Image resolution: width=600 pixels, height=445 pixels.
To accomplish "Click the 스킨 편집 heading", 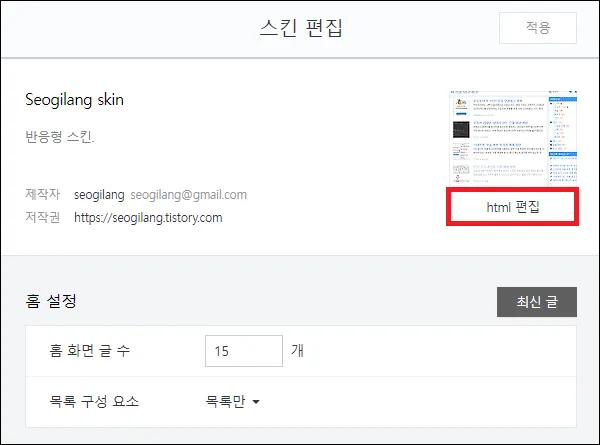I will click(x=301, y=28).
